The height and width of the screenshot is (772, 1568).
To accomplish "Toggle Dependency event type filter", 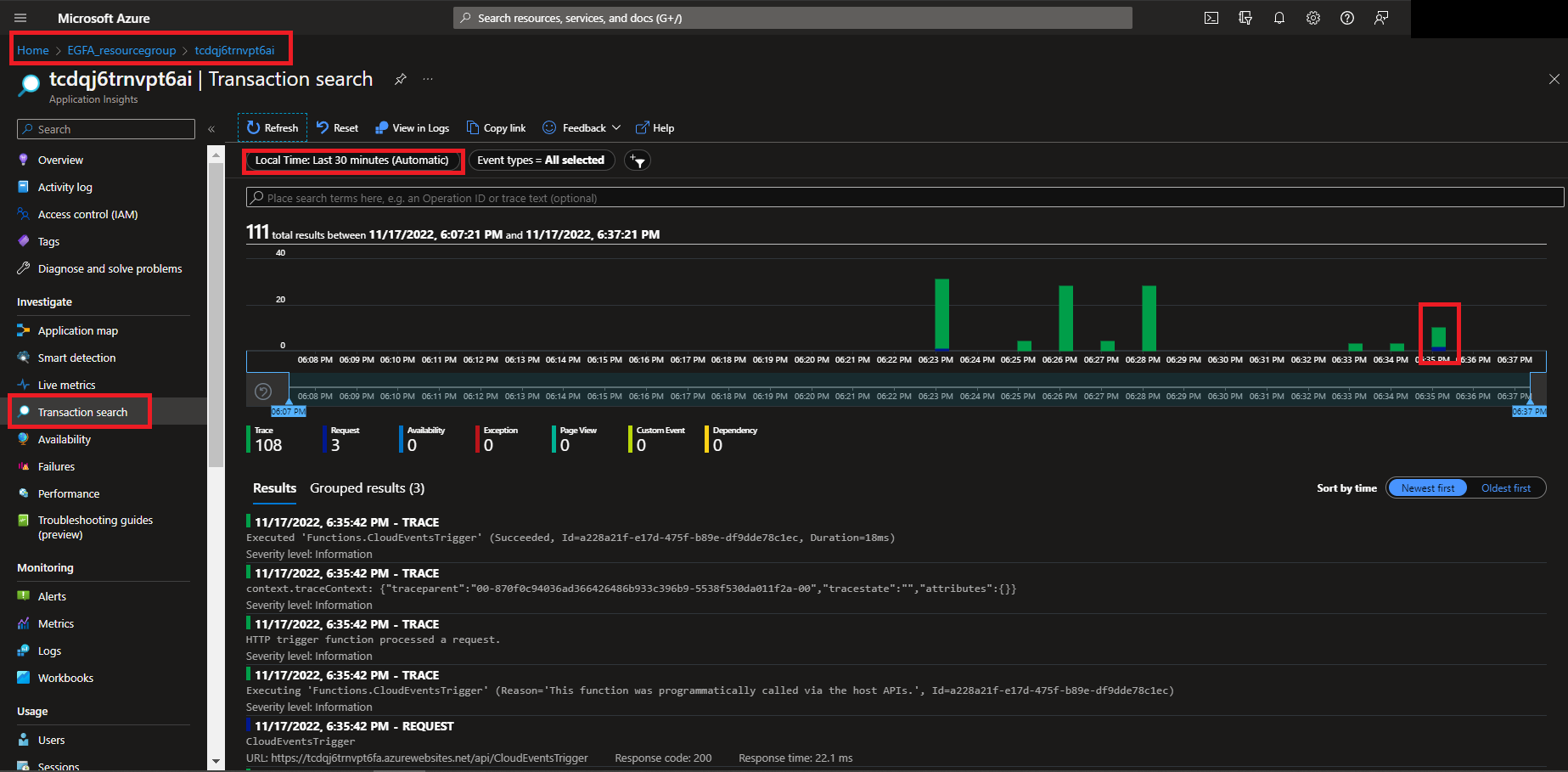I will [732, 440].
